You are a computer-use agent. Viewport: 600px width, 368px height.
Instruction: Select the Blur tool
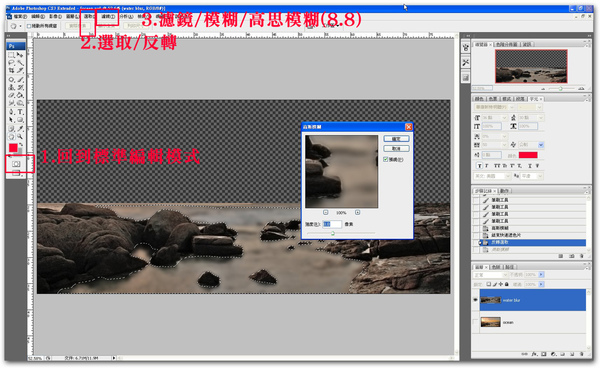pyautogui.click(x=10, y=103)
